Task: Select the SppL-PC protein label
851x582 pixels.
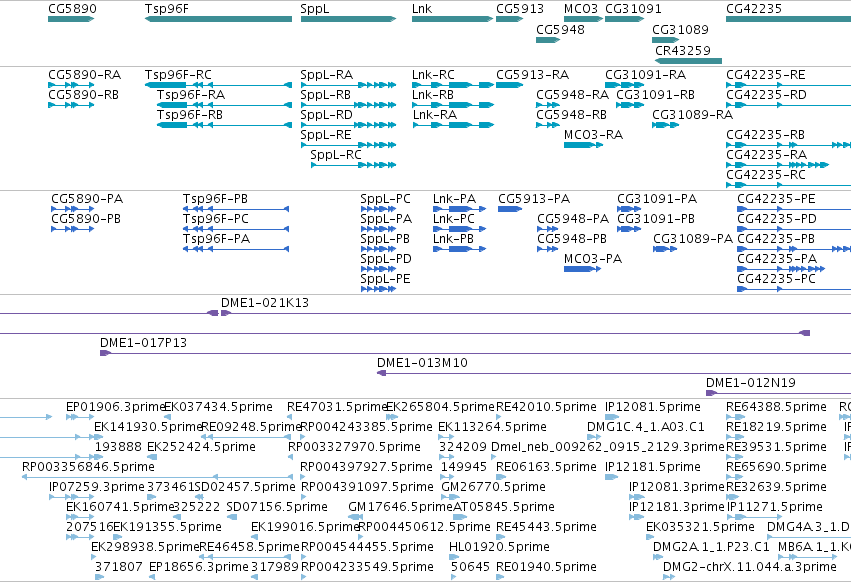Action: (x=385, y=199)
